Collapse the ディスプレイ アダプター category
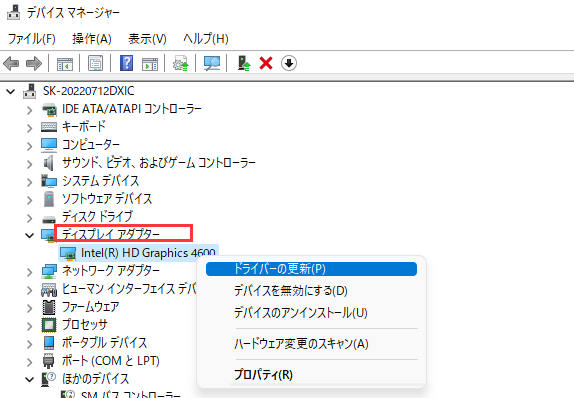The width and height of the screenshot is (574, 398). 30,235
